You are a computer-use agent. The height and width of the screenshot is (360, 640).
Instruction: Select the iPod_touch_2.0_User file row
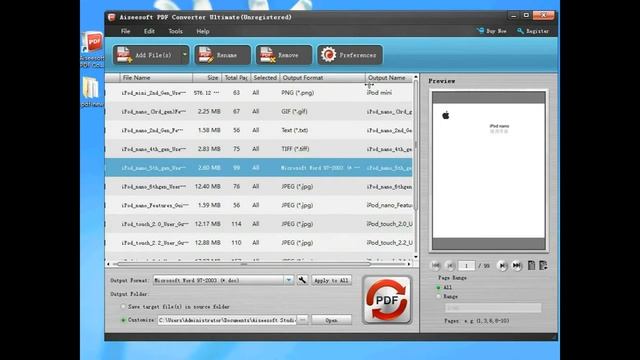tap(259, 224)
